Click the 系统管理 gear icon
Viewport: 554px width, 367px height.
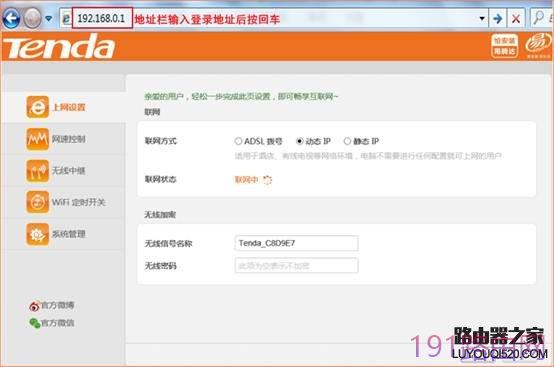37,234
